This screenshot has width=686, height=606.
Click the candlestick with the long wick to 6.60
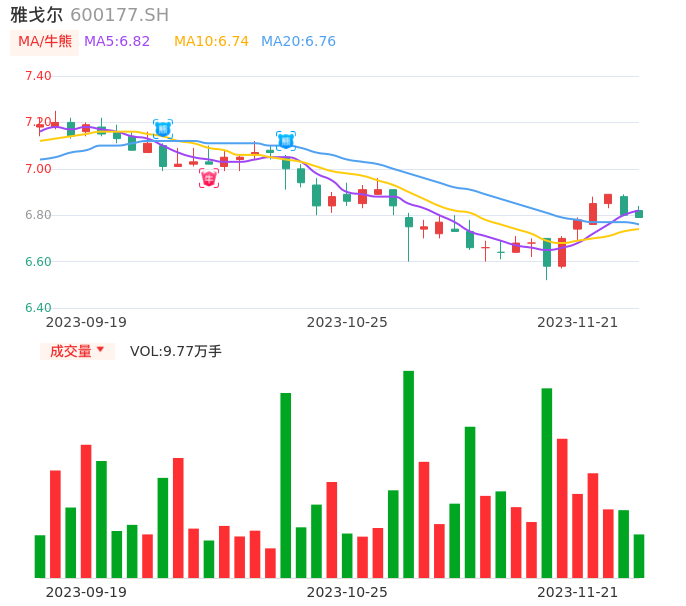click(409, 238)
